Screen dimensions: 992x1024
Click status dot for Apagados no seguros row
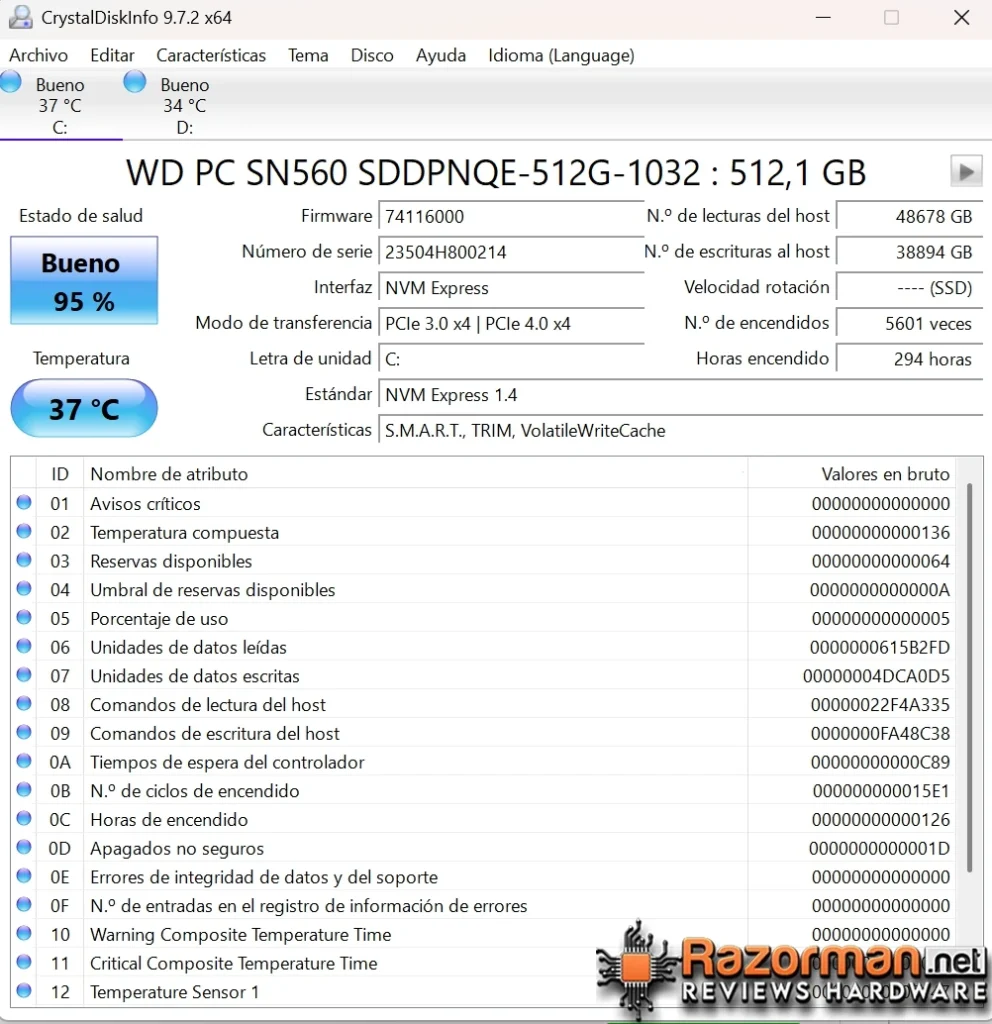[x=24, y=847]
